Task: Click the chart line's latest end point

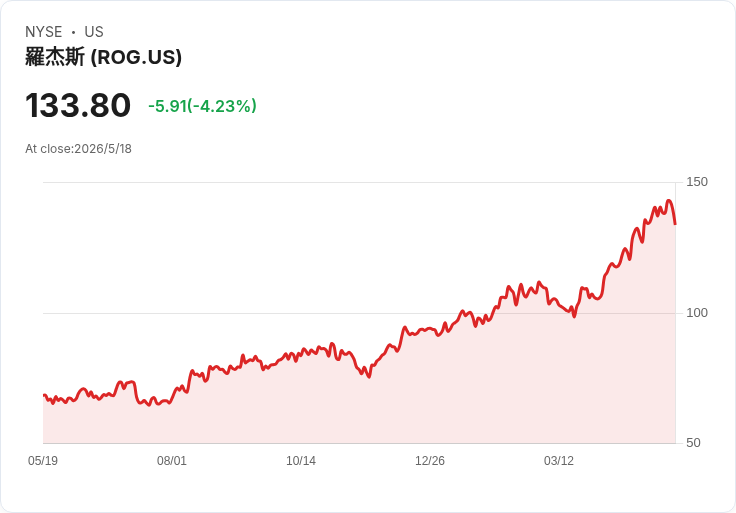Action: pos(675,224)
